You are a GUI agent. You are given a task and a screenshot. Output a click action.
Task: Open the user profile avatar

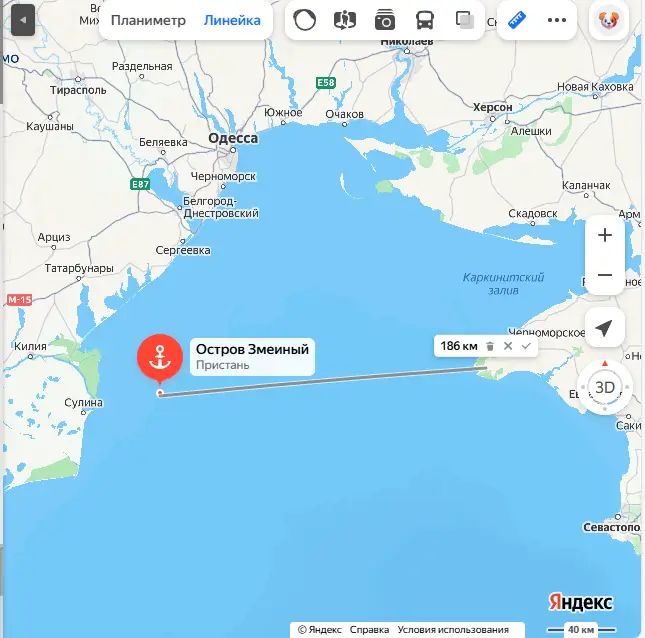(x=609, y=20)
